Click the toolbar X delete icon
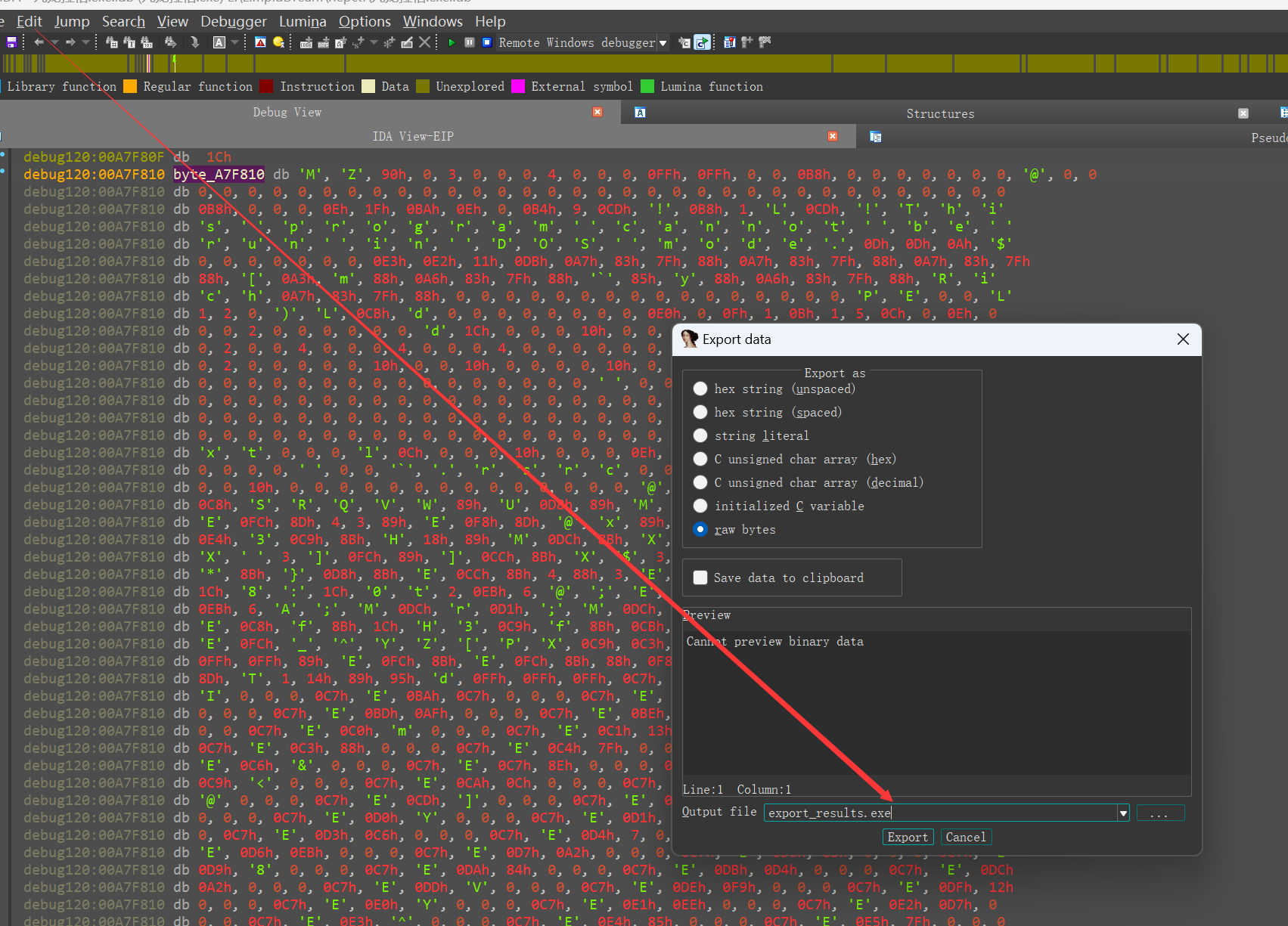Viewport: 1288px width, 926px height. pos(425,42)
